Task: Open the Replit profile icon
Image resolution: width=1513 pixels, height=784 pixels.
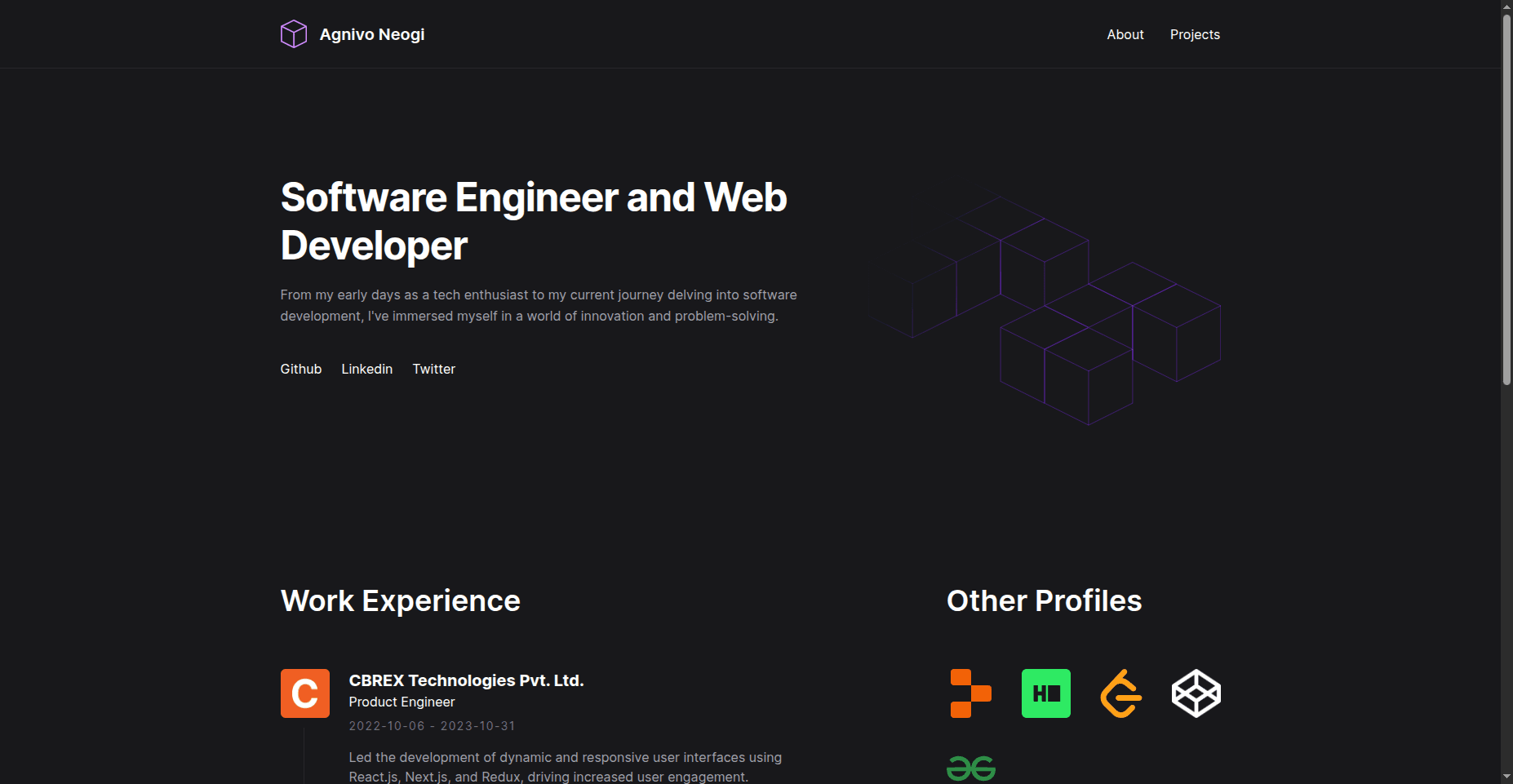Action: (x=970, y=693)
